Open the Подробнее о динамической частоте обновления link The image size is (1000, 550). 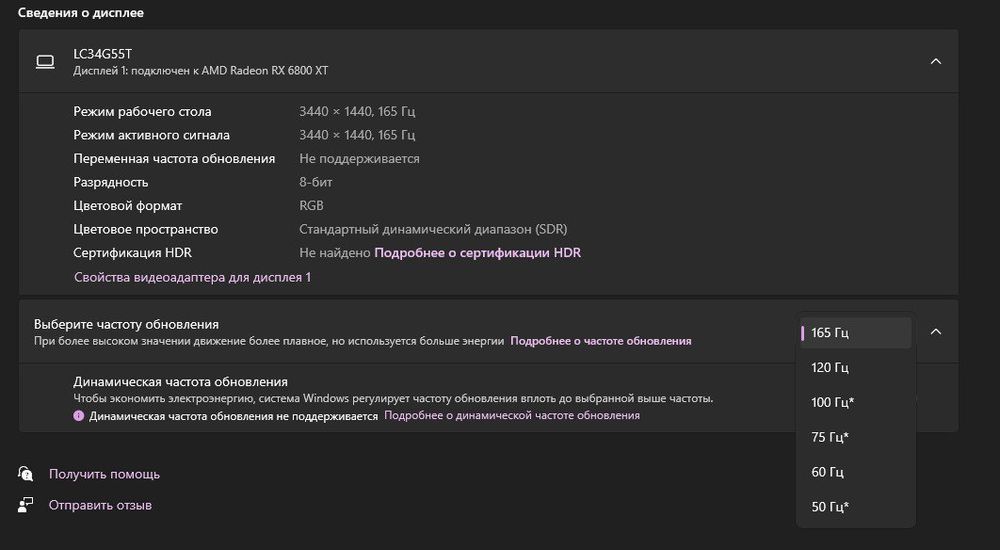click(x=512, y=415)
